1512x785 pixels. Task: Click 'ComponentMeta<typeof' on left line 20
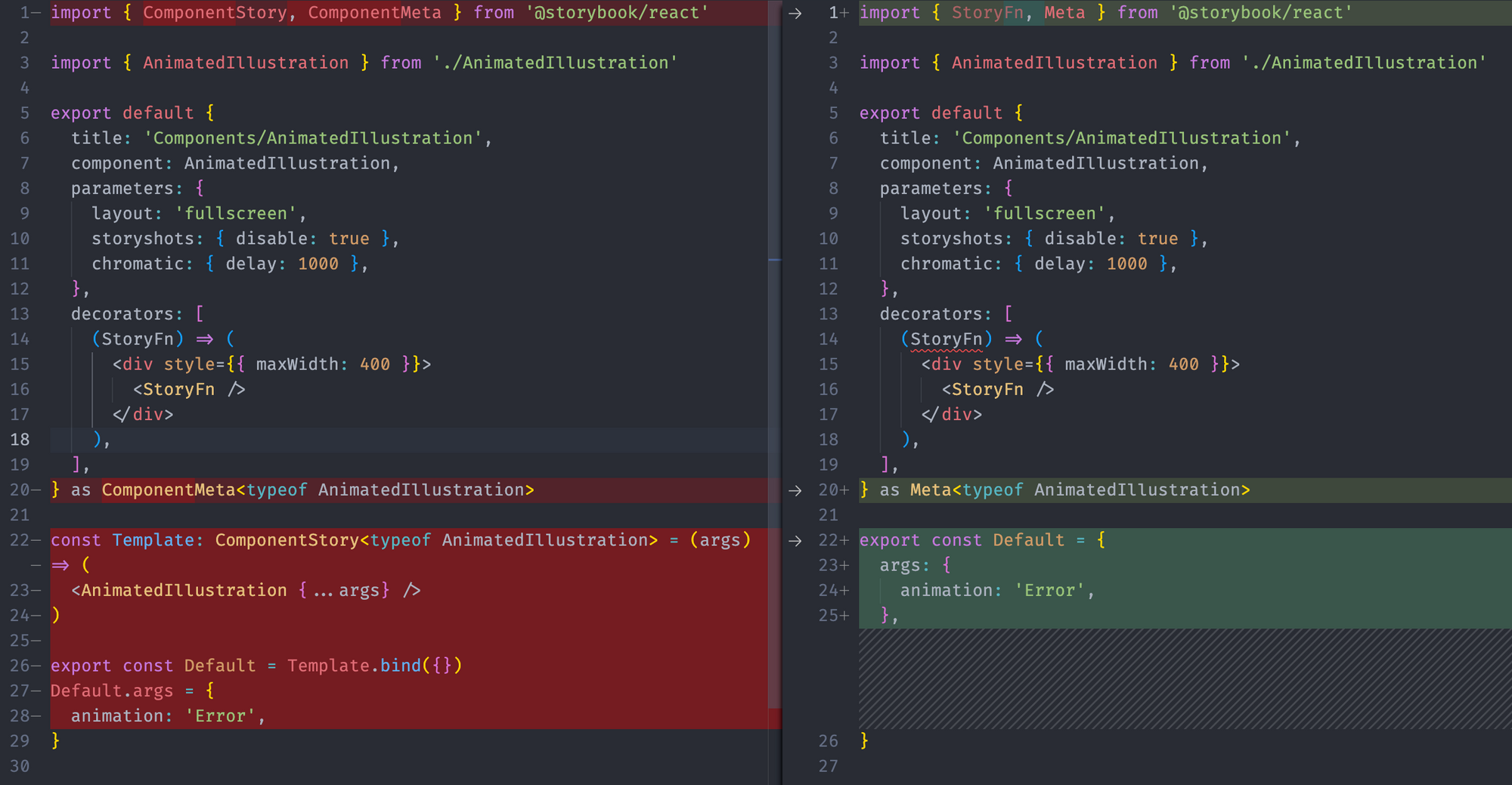coord(205,490)
